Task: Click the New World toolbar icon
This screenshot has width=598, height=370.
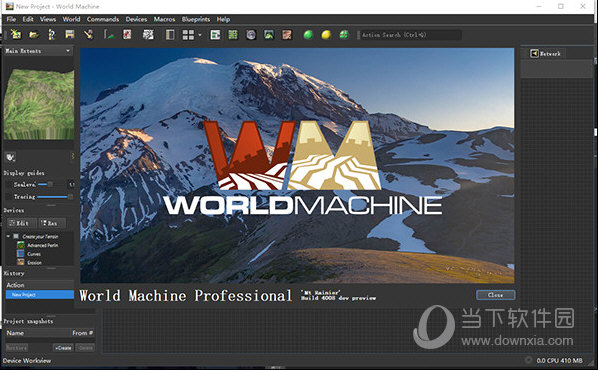Action: pyautogui.click(x=16, y=35)
